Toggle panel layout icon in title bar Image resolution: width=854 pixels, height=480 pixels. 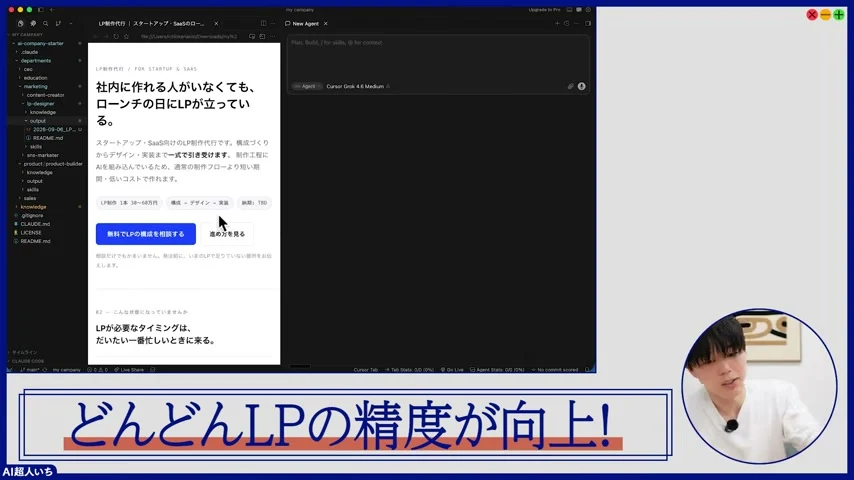click(x=570, y=10)
